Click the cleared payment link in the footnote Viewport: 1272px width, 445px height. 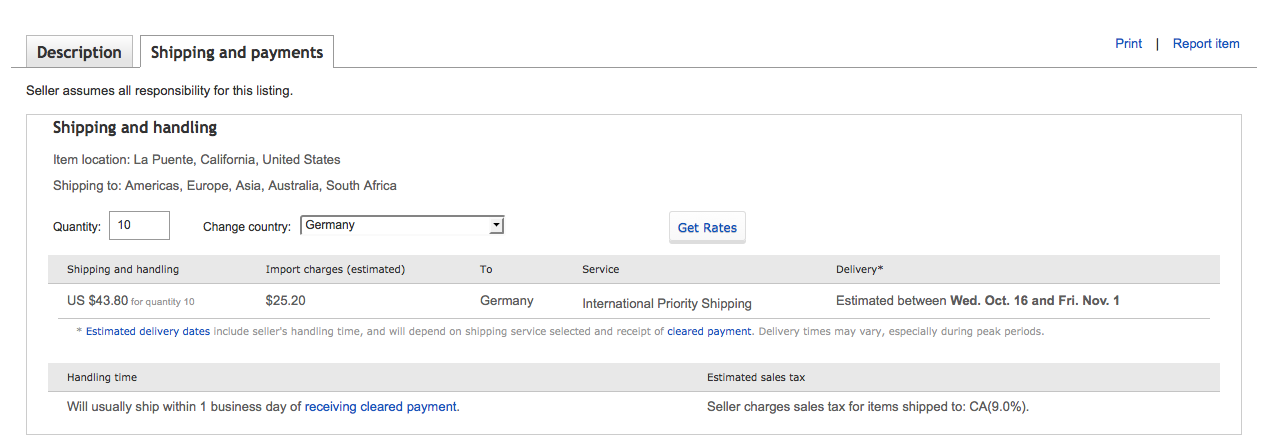coord(709,331)
